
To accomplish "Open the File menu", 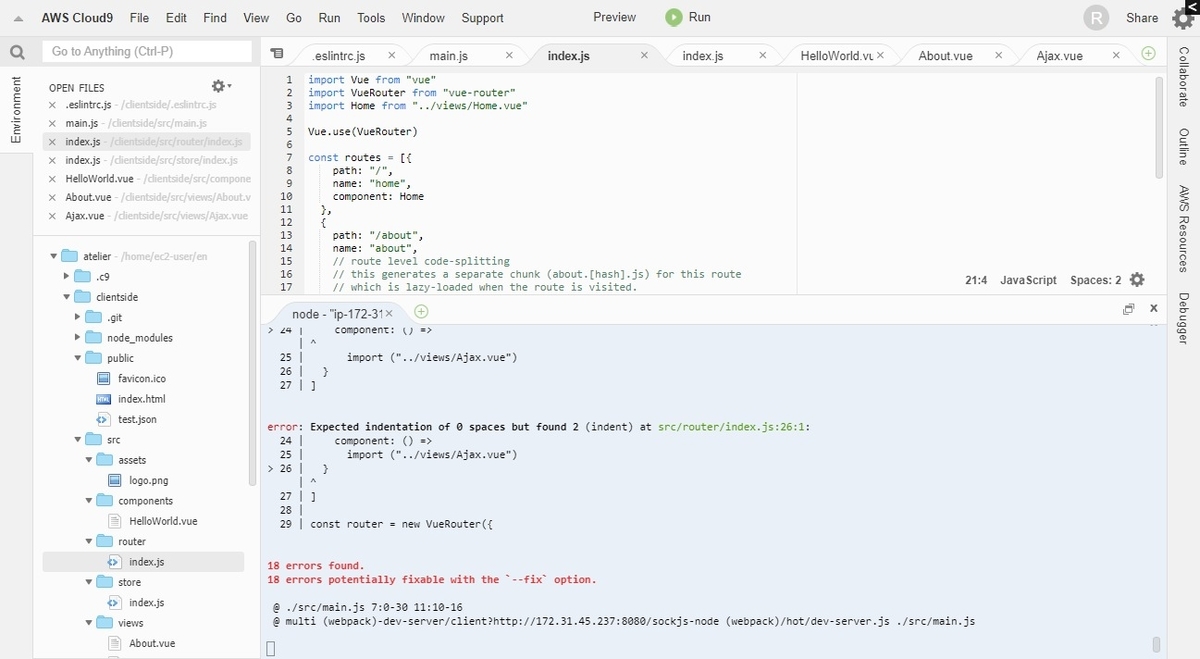I will click(139, 18).
